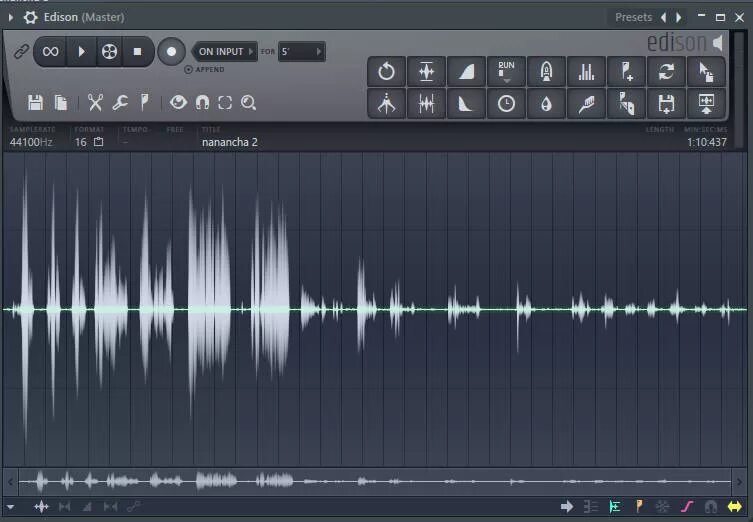
Task: Toggle the orange marker flag icon
Action: [x=639, y=506]
